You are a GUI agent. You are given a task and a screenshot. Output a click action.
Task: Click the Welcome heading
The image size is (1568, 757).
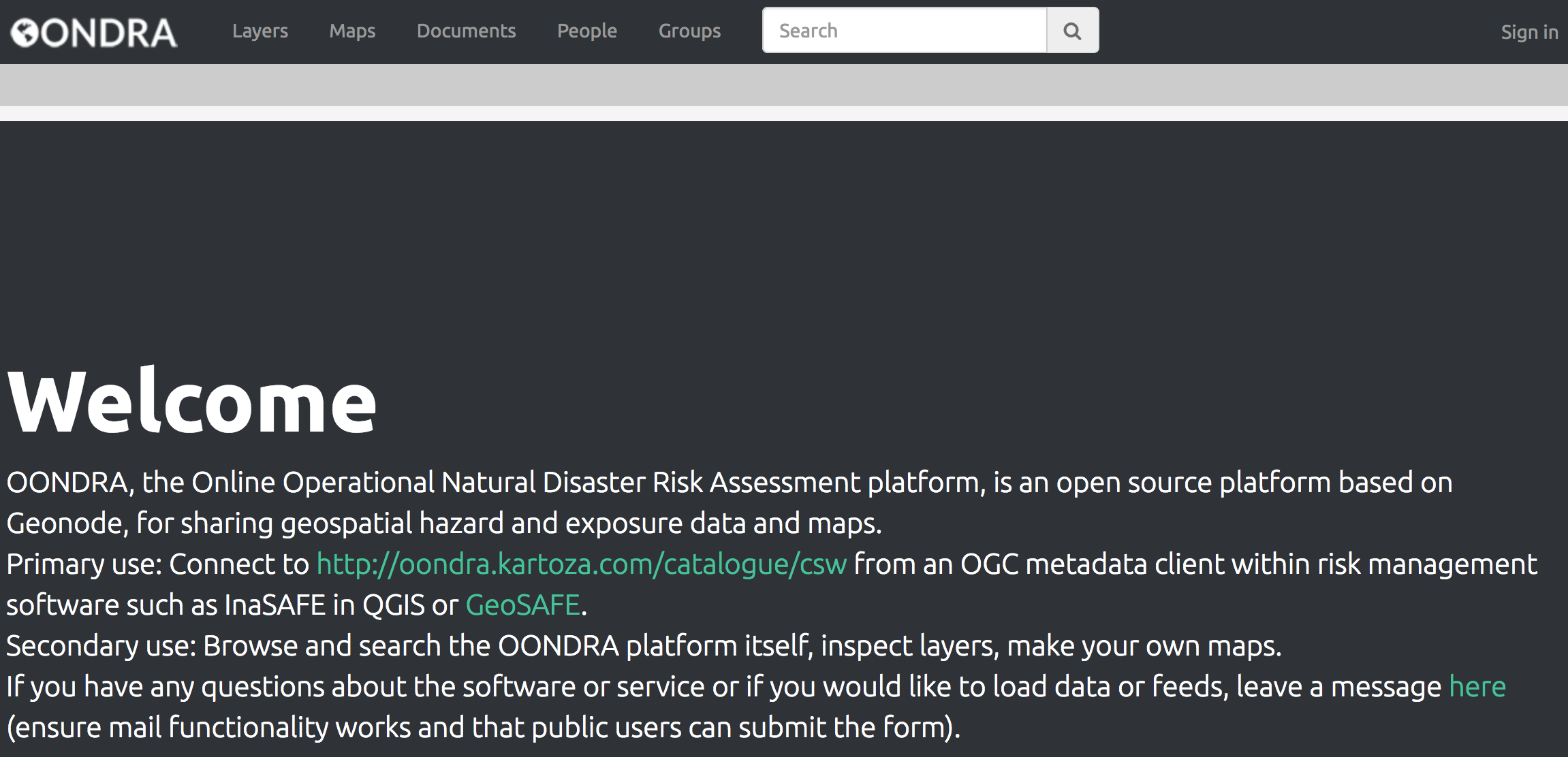pos(192,401)
